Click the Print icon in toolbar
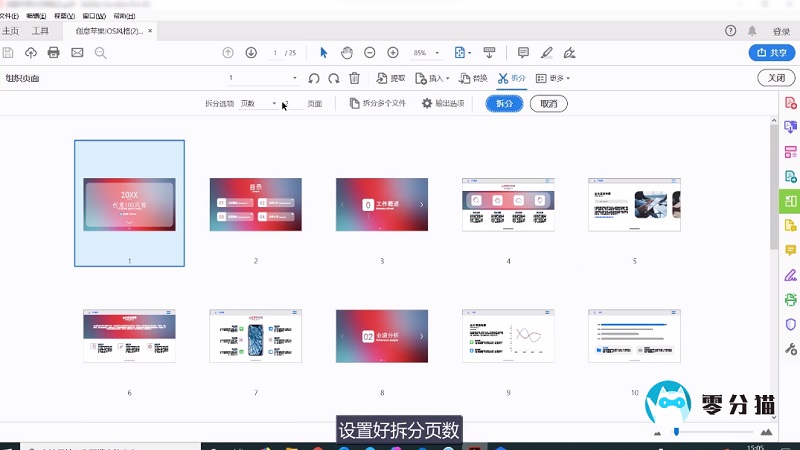The image size is (800, 450). pyautogui.click(x=54, y=52)
